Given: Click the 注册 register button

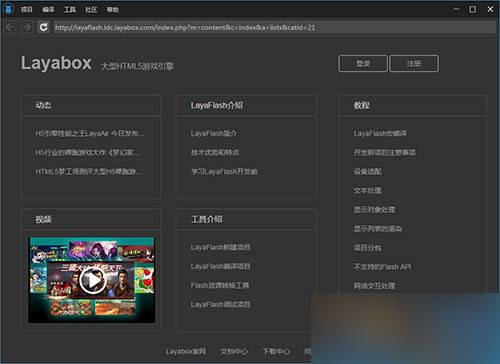Looking at the screenshot, I should point(414,63).
